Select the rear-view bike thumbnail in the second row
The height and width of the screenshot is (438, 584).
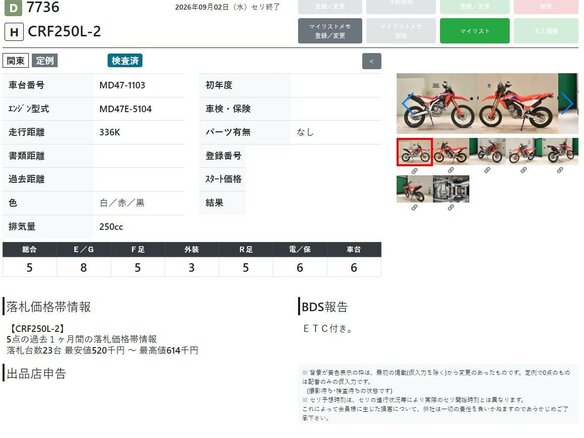click(x=415, y=189)
